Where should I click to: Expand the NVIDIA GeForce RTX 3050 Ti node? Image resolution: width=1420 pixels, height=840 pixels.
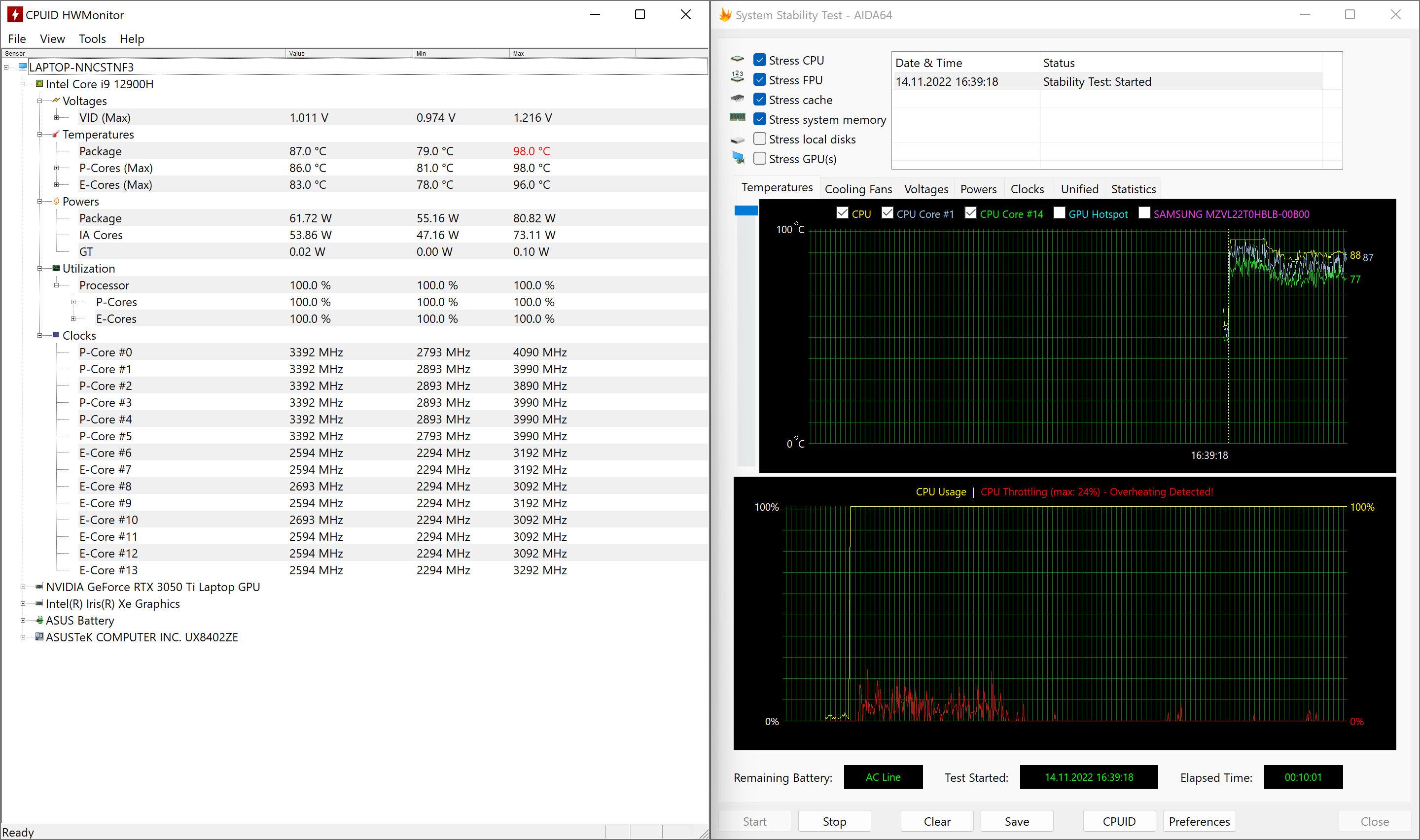click(x=23, y=587)
